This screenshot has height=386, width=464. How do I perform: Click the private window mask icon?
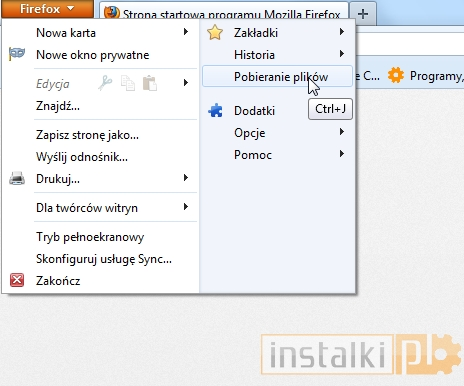(x=17, y=54)
